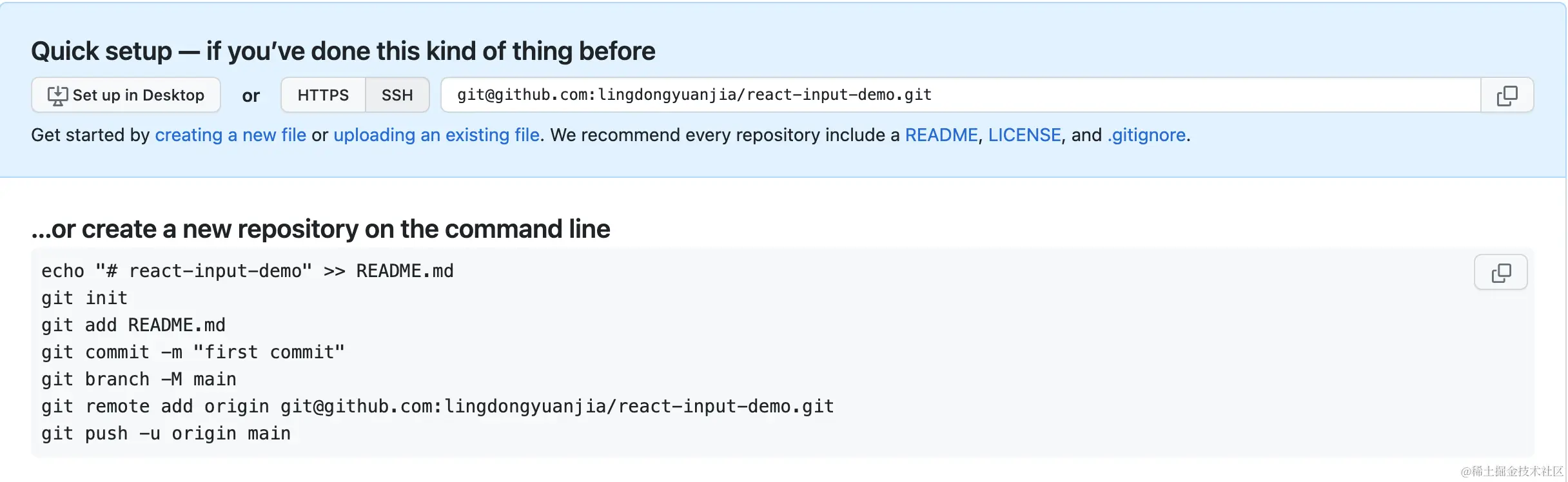Click the 'Quick setup' heading
This screenshot has height=482, width=1568.
click(x=343, y=51)
